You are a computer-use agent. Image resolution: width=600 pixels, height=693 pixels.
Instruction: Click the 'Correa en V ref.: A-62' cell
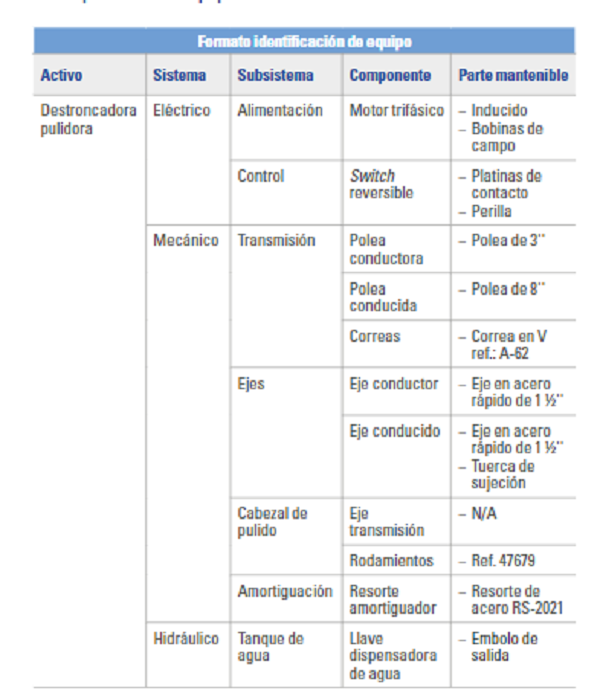tap(510, 345)
